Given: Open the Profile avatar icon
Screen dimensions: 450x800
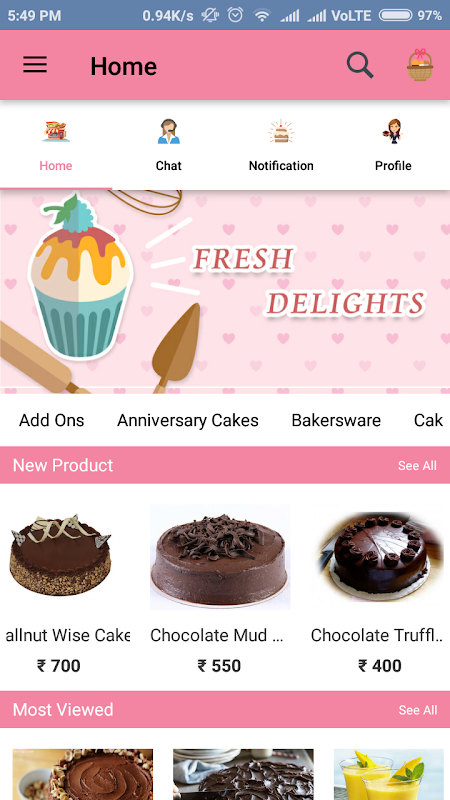Looking at the screenshot, I should point(393,131).
